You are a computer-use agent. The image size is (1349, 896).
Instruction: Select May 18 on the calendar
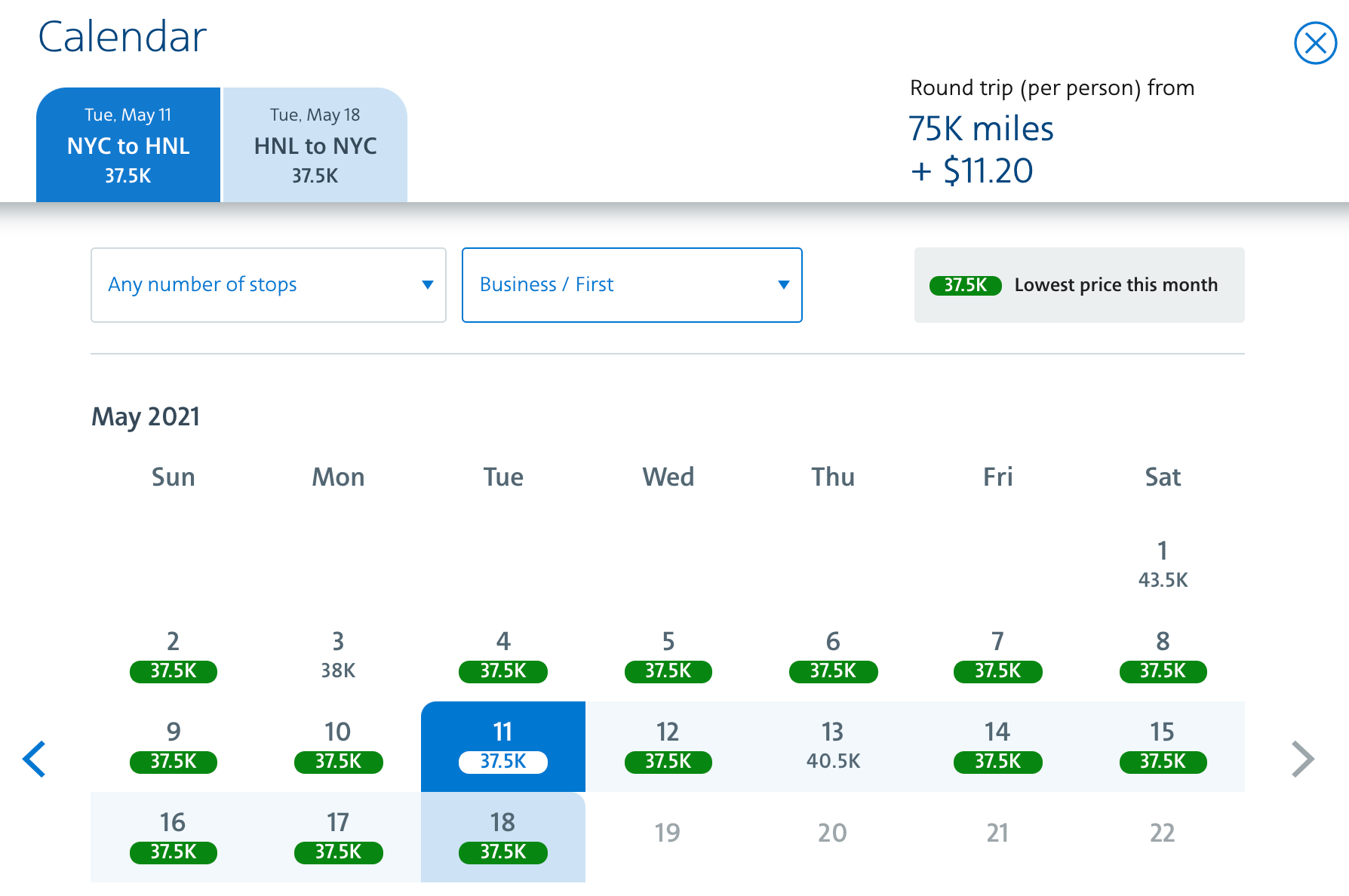coord(502,836)
